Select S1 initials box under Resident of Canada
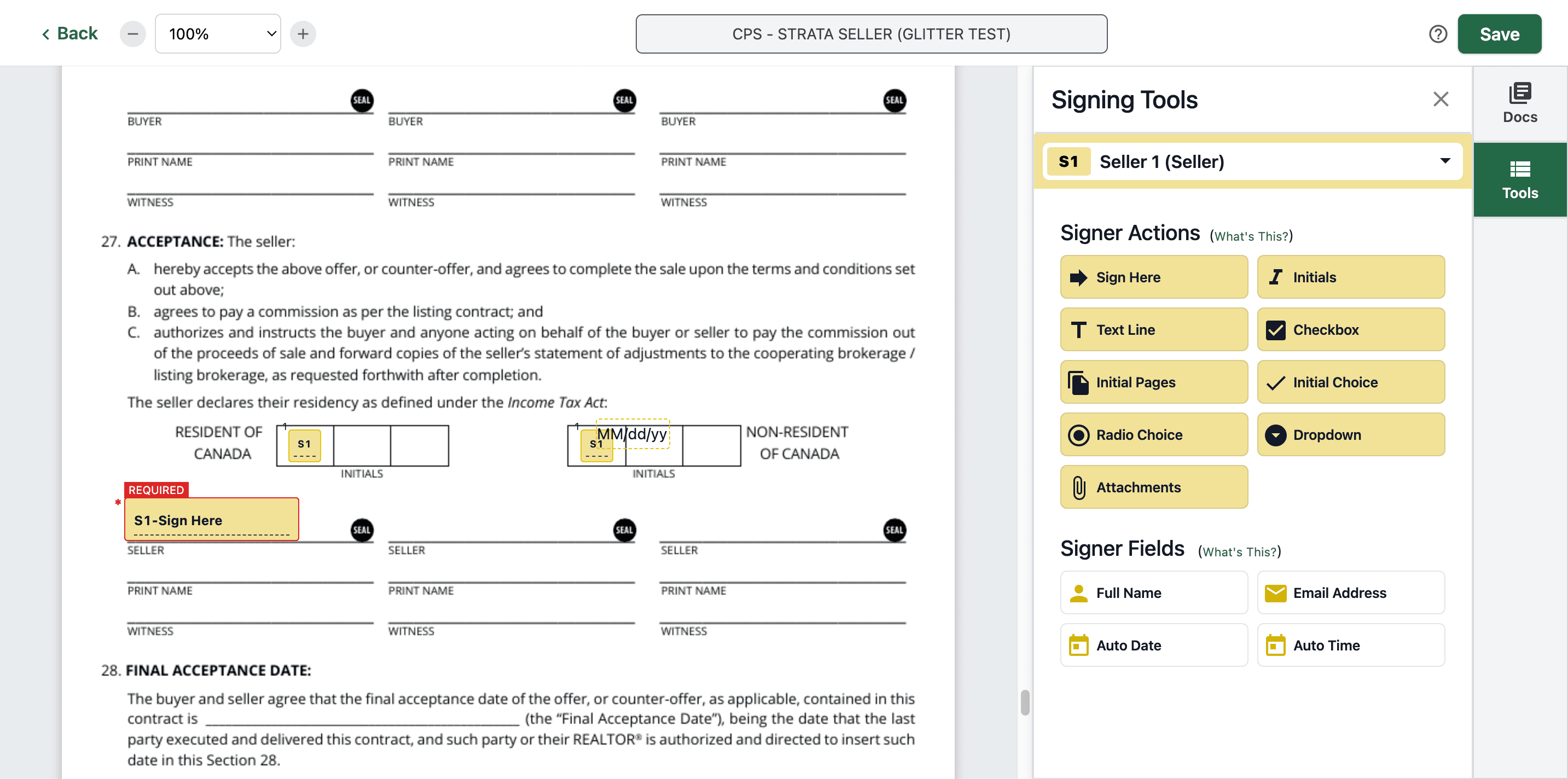The image size is (1568, 779). pyautogui.click(x=304, y=445)
